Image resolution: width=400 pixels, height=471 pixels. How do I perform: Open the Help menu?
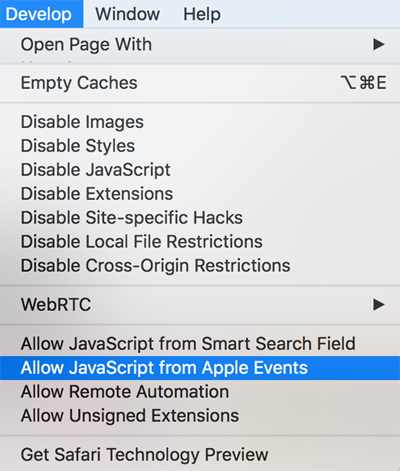pyautogui.click(x=202, y=14)
